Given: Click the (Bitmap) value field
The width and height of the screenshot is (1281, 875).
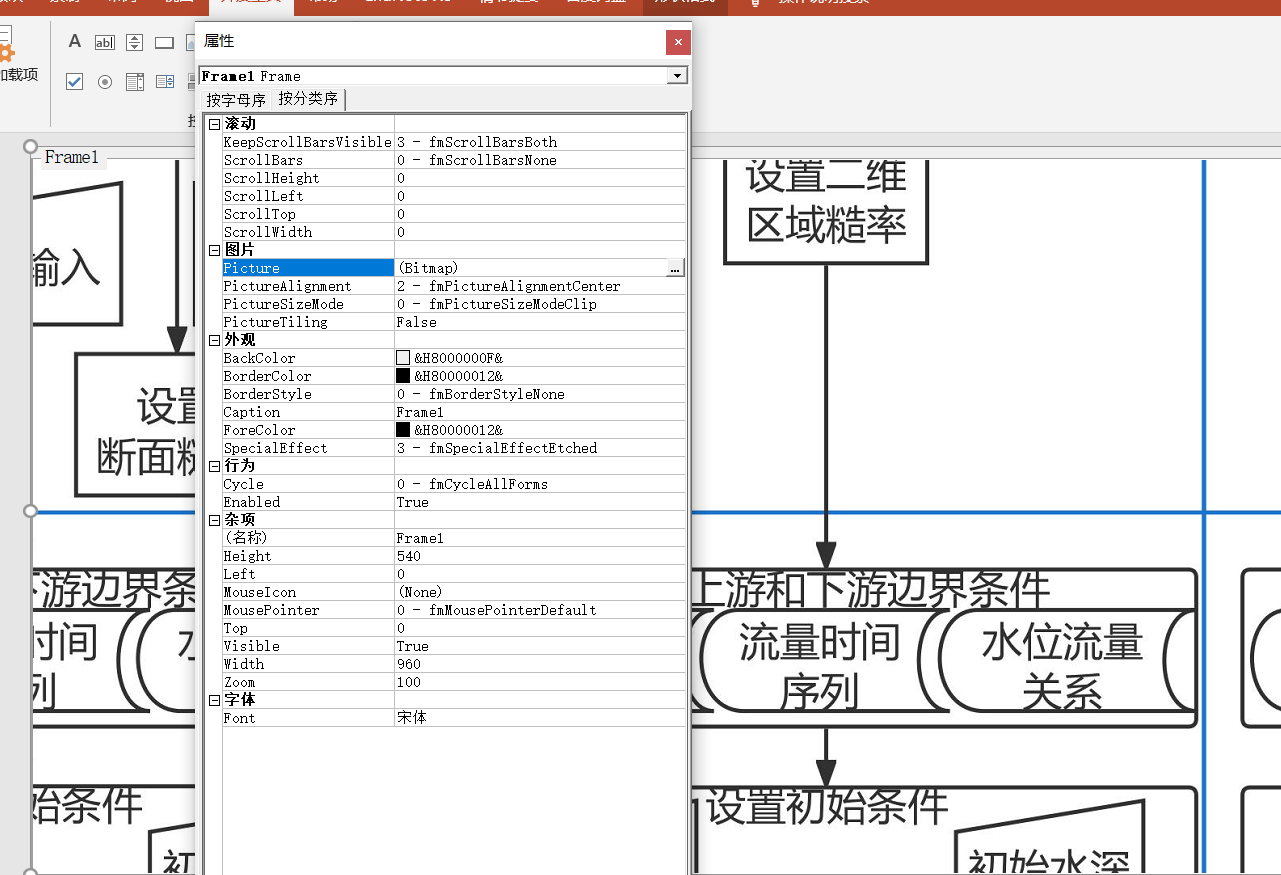Looking at the screenshot, I should coord(531,268).
